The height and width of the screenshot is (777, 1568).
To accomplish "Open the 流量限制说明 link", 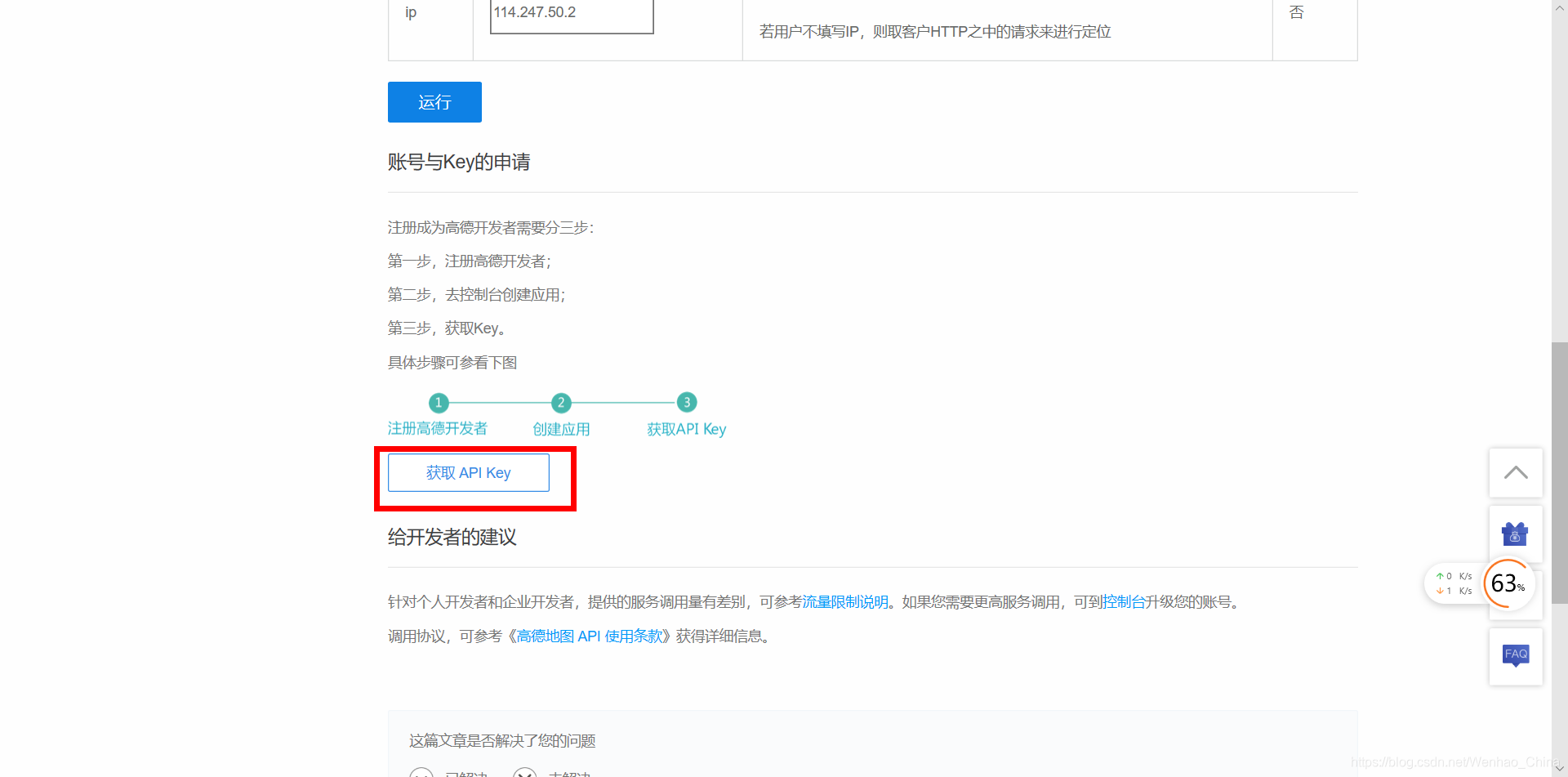I will (845, 602).
